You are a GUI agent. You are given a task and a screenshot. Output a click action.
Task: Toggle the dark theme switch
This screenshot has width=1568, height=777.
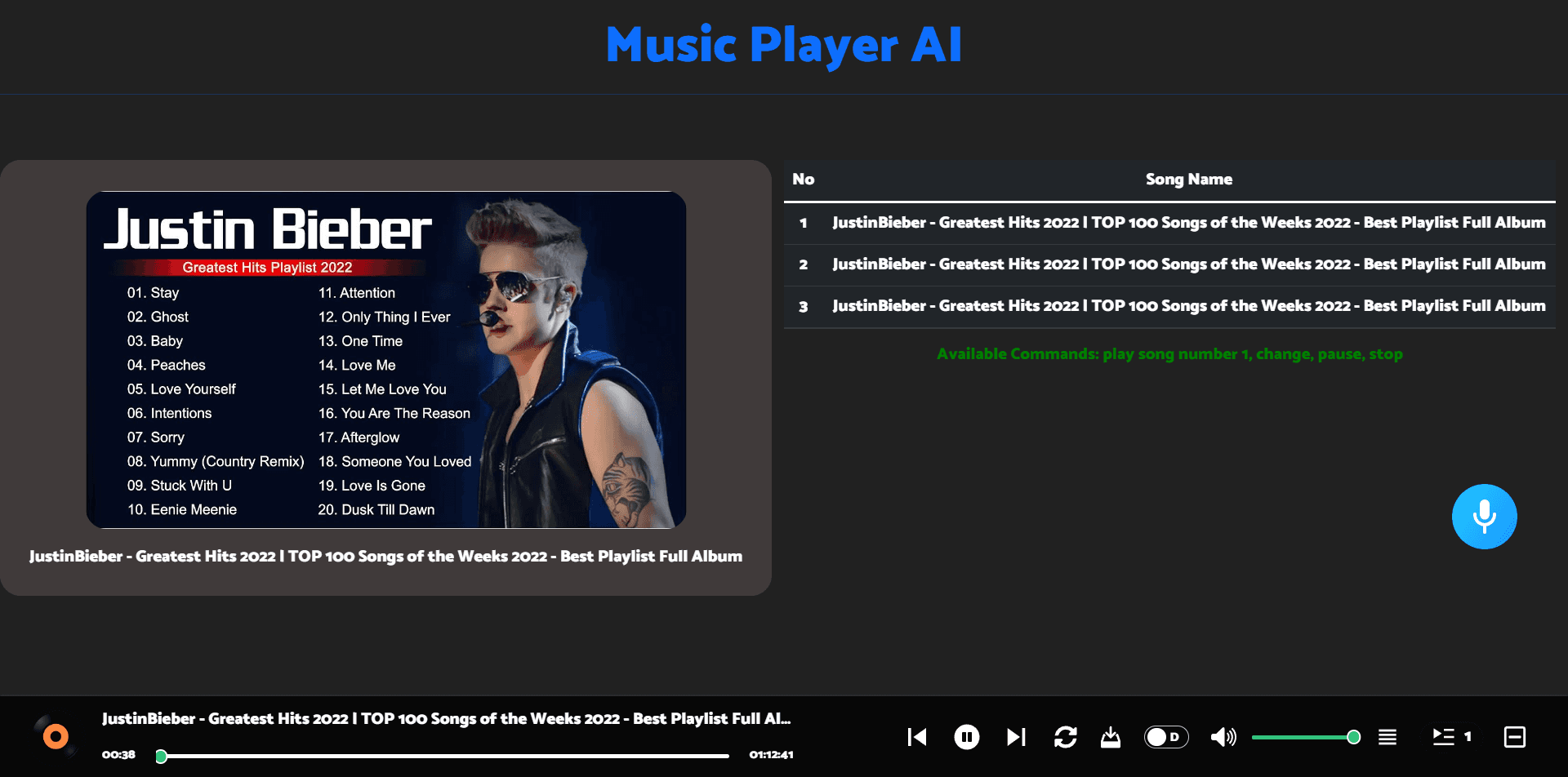pos(1166,737)
